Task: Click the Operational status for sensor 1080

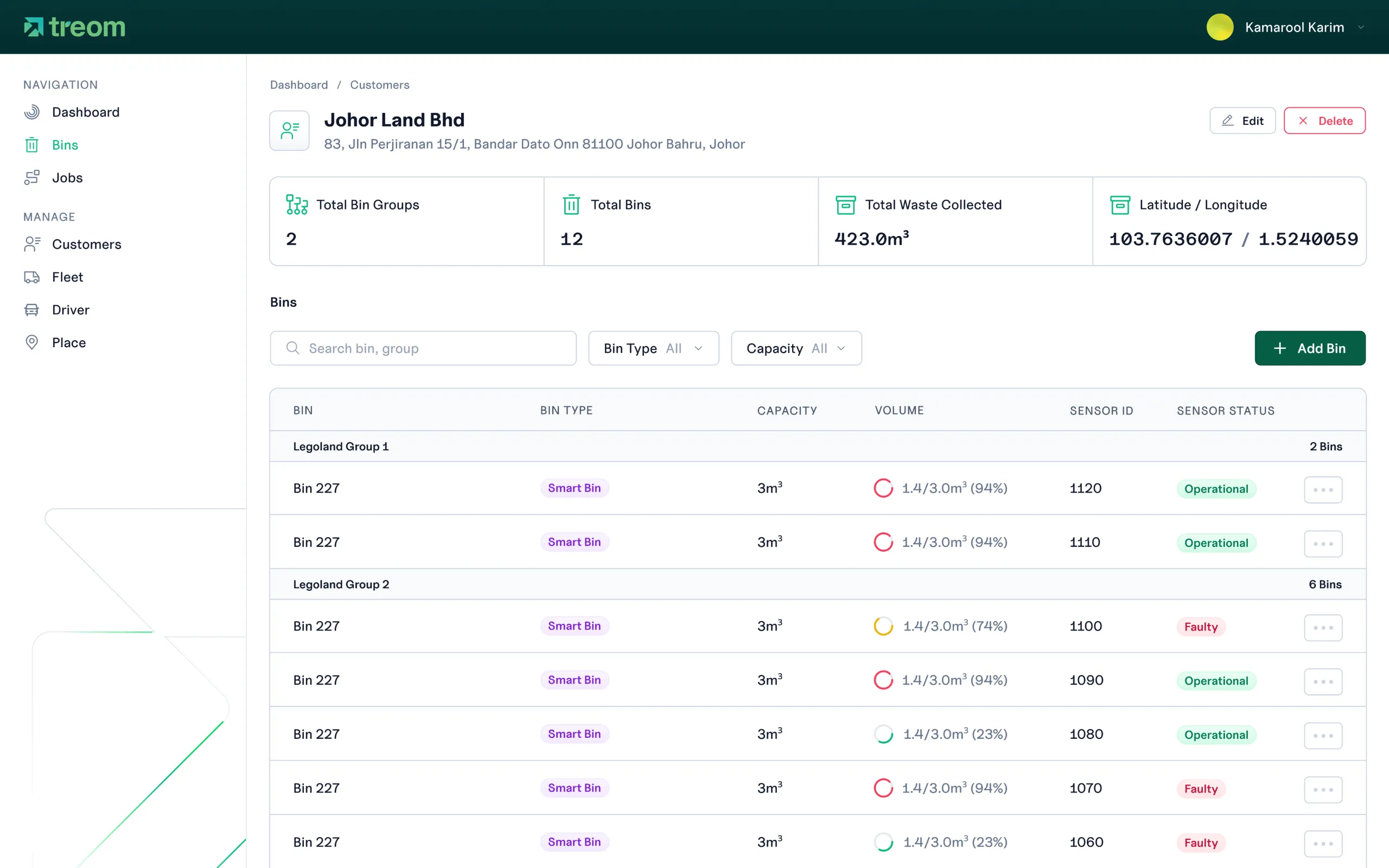Action: (1216, 735)
